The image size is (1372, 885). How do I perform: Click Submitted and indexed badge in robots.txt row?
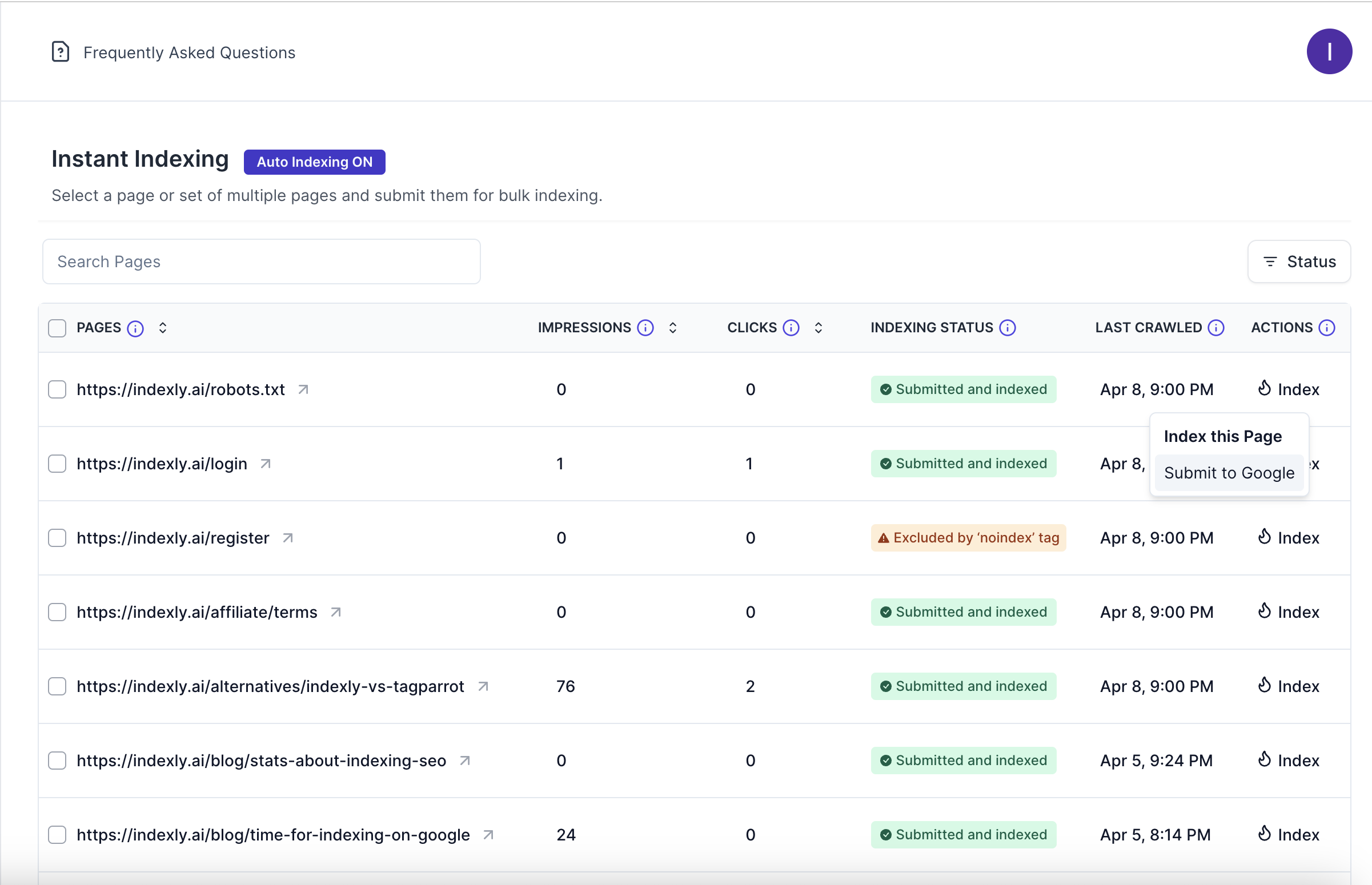tap(964, 389)
